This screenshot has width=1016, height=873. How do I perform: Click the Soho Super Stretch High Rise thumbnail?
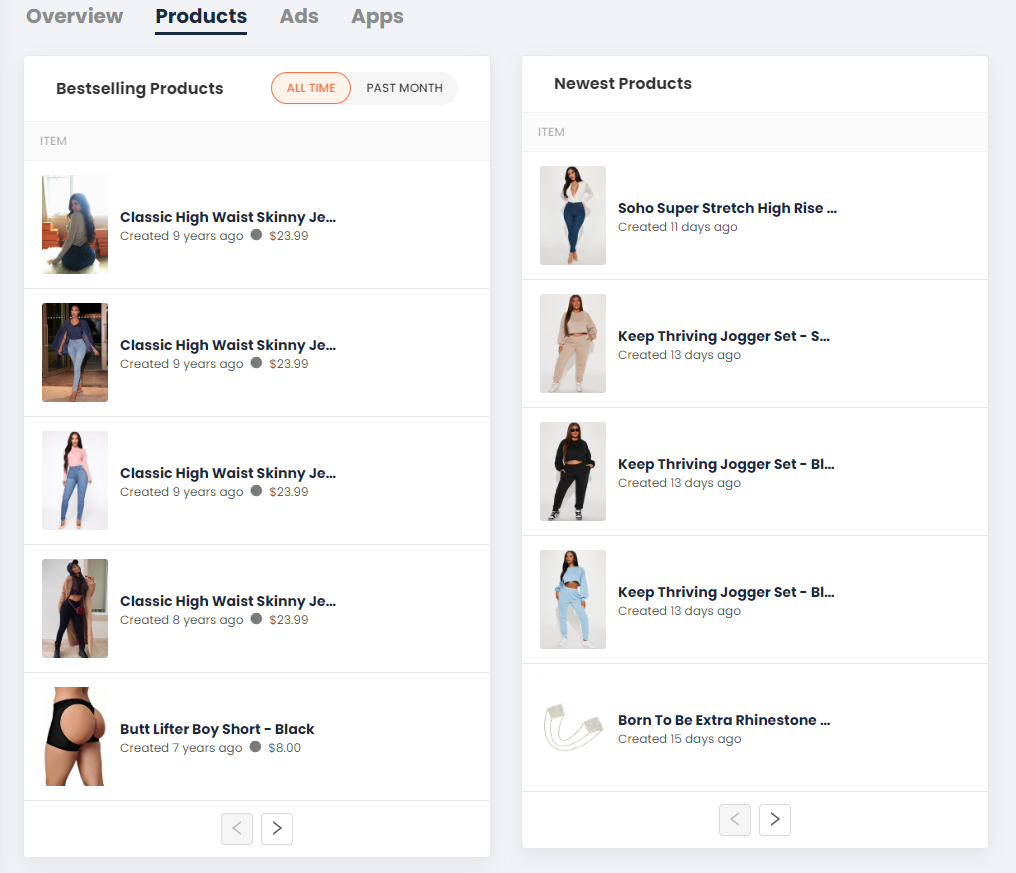(x=573, y=216)
